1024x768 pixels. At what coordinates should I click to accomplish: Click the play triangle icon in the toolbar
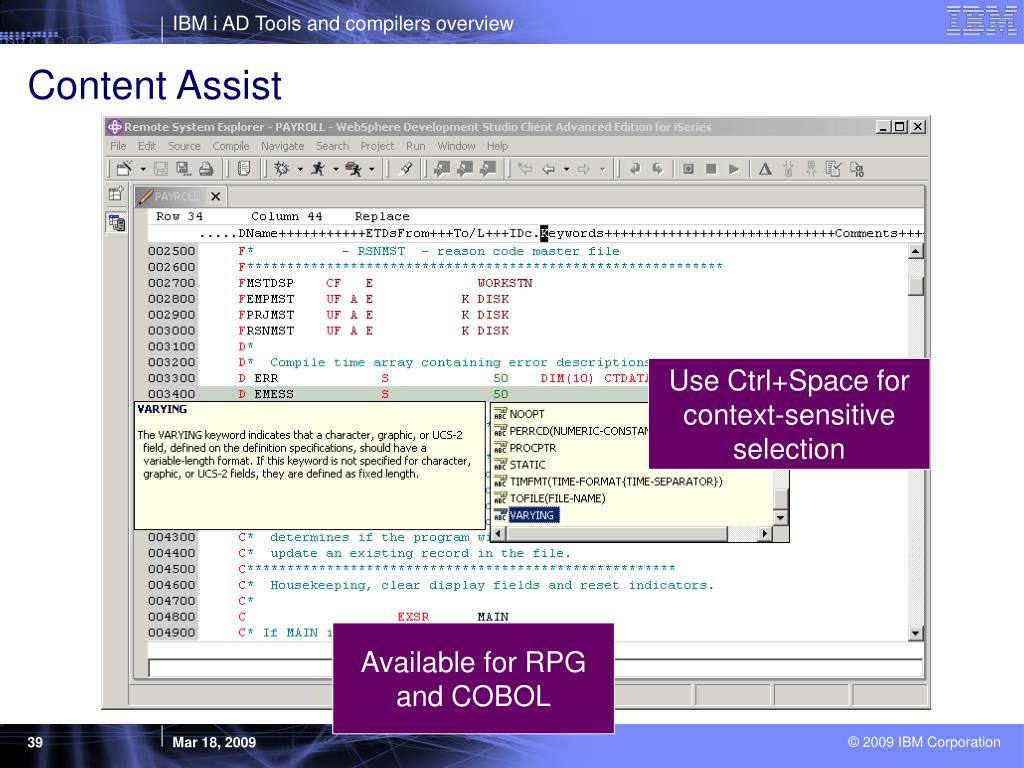coord(734,169)
